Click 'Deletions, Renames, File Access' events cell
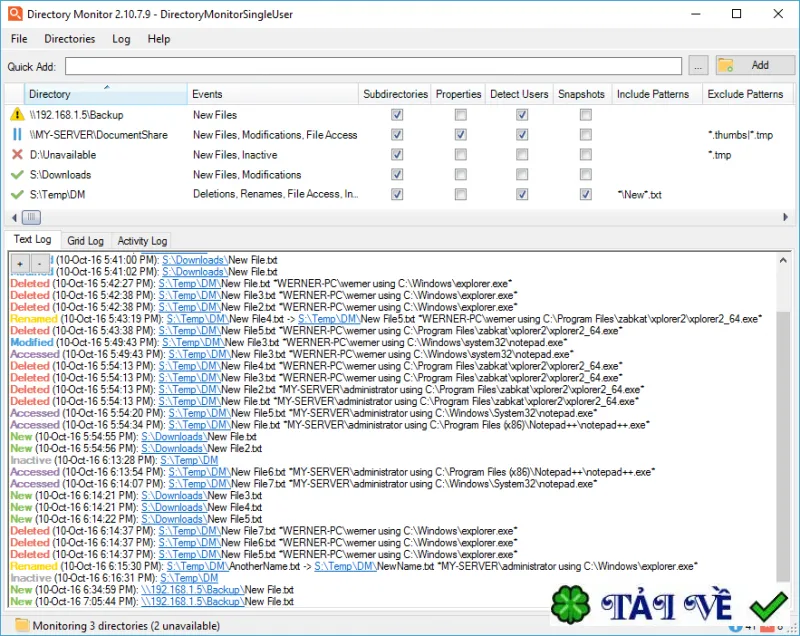This screenshot has width=800, height=636. (x=276, y=194)
